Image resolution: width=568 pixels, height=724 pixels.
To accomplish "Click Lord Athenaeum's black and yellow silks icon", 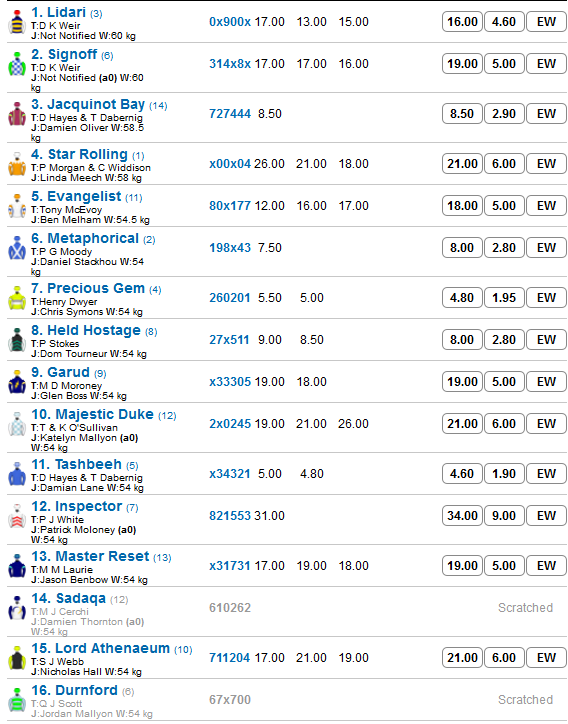I will coord(17,658).
